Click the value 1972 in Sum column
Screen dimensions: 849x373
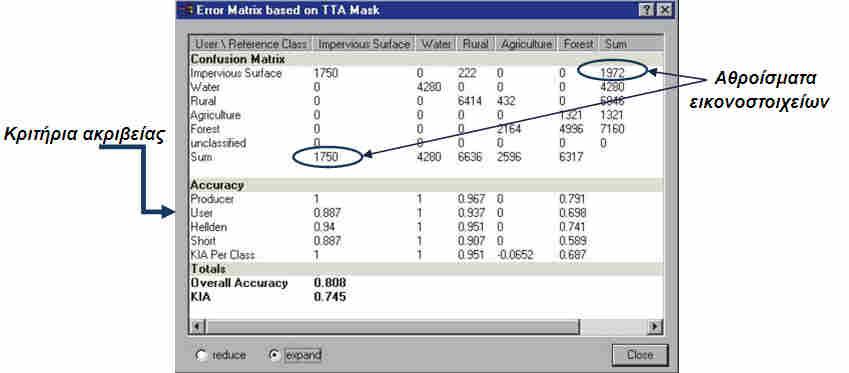click(x=612, y=72)
